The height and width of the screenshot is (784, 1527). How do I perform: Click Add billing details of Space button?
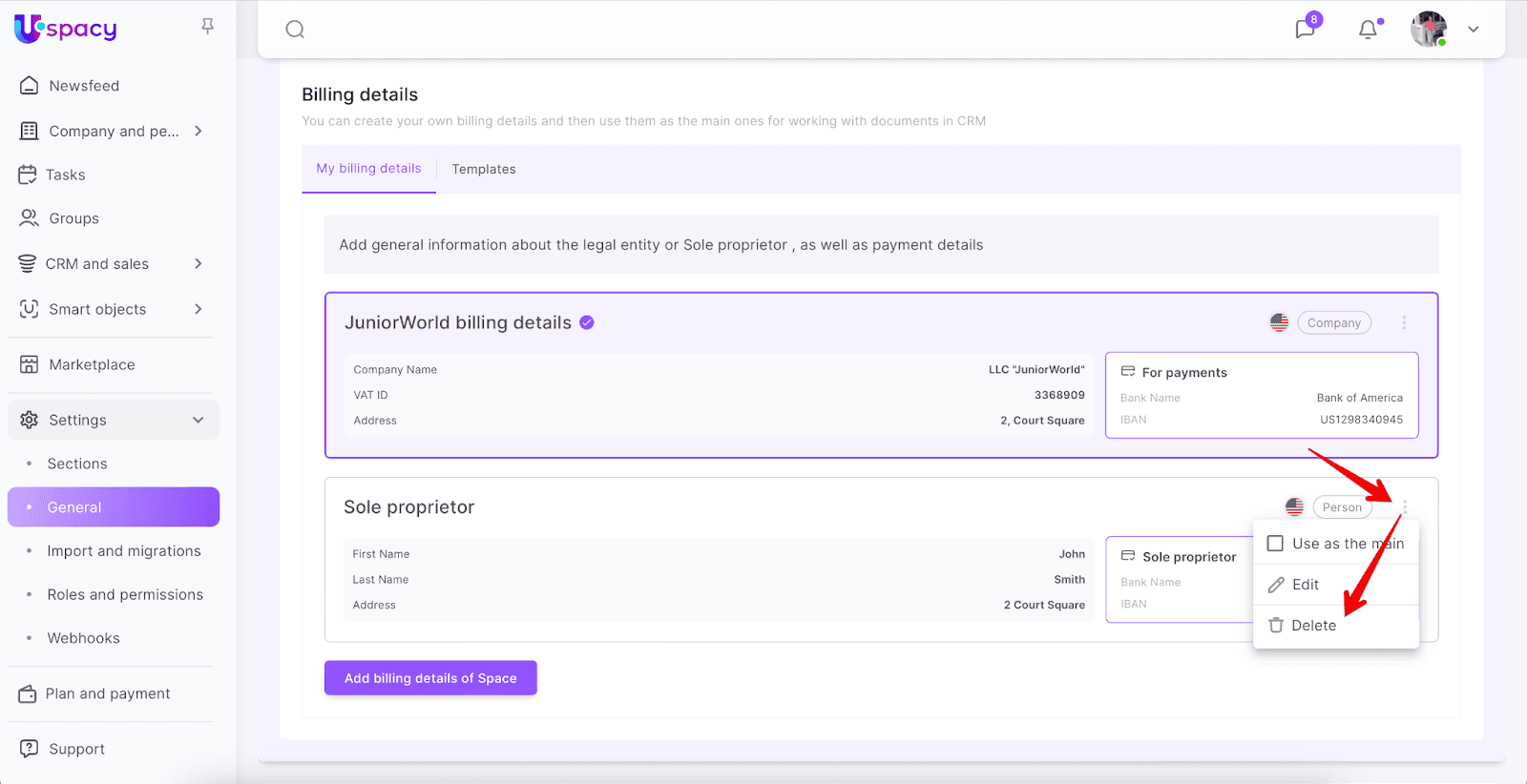(430, 678)
